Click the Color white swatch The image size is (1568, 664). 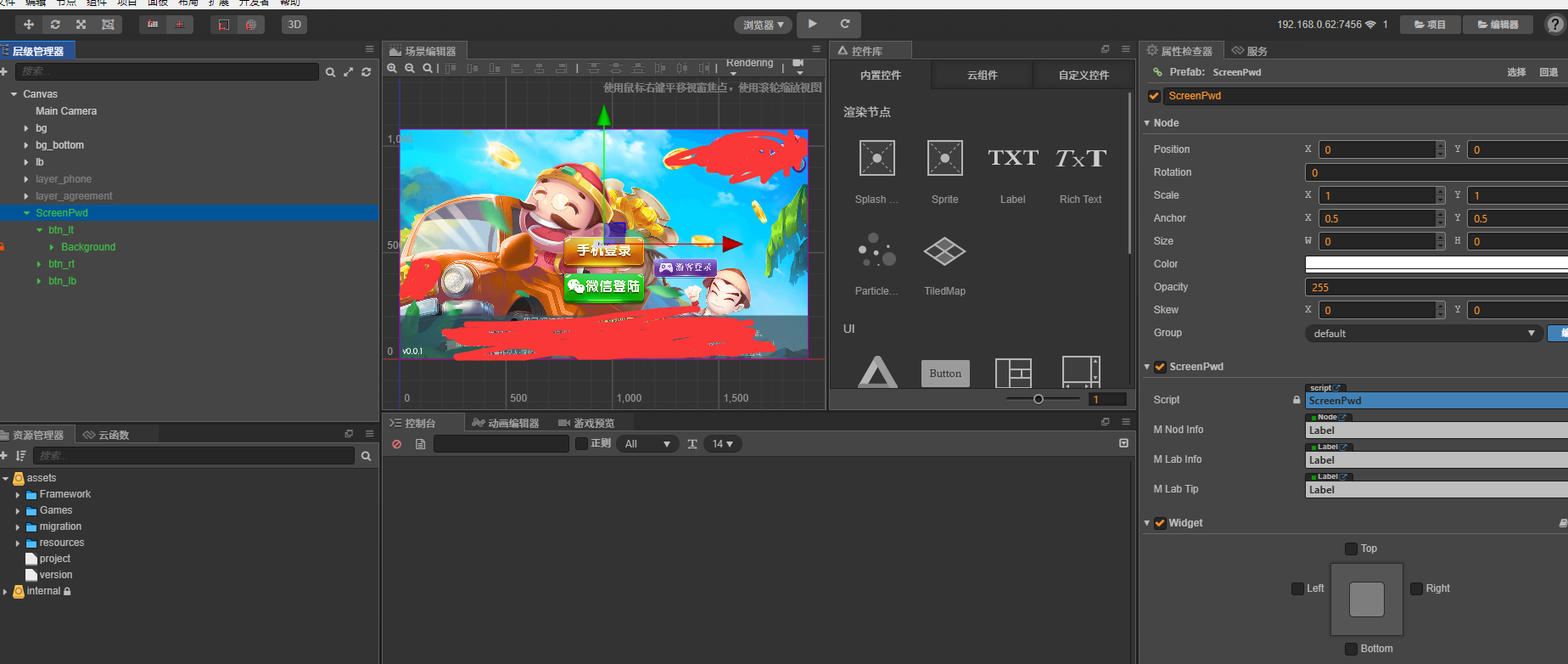pyautogui.click(x=1436, y=264)
